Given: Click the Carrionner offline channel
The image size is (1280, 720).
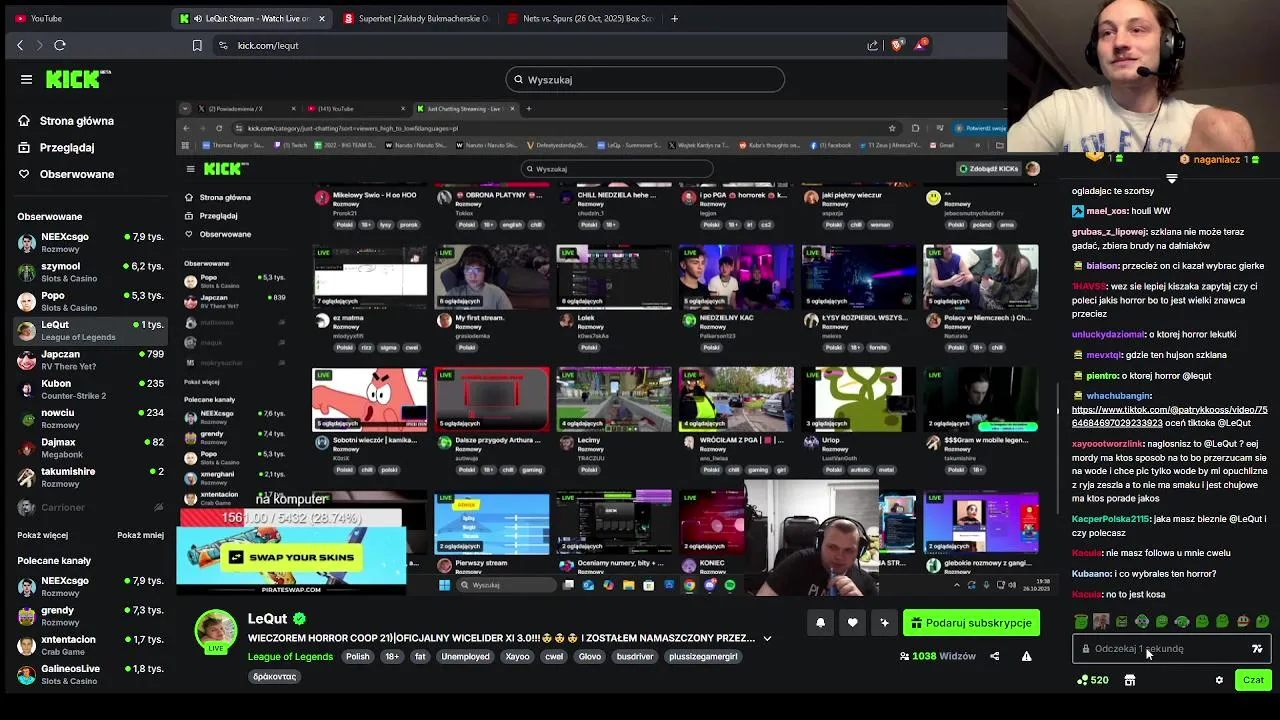Looking at the screenshot, I should (x=90, y=507).
